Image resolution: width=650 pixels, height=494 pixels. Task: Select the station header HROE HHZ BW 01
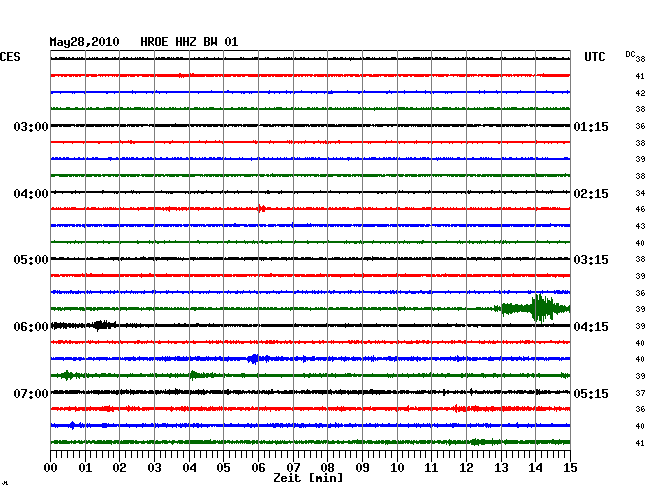tap(189, 42)
